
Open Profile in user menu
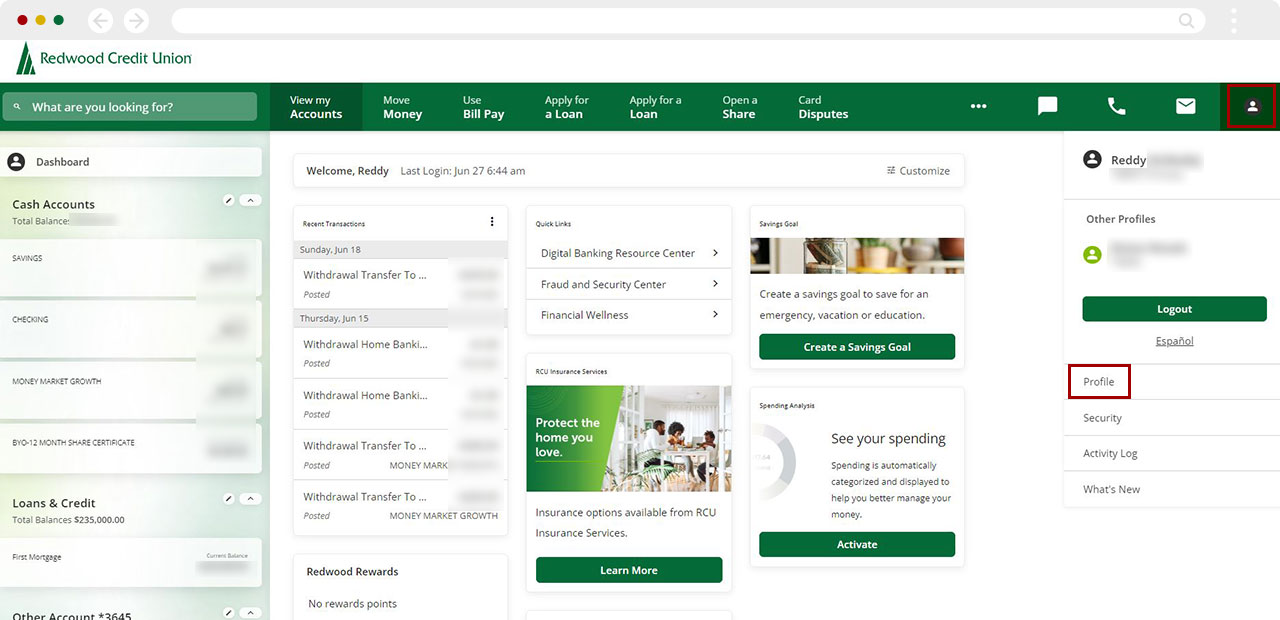click(1099, 382)
